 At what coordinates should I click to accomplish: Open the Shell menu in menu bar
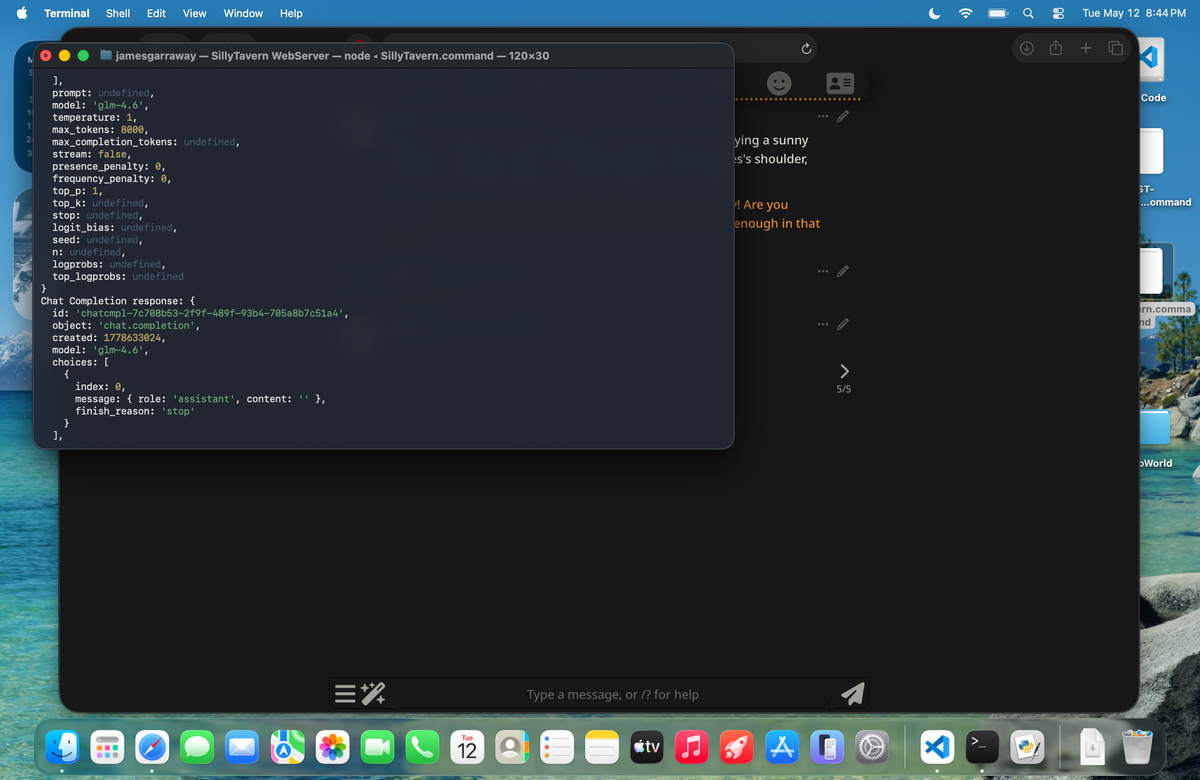click(x=118, y=13)
